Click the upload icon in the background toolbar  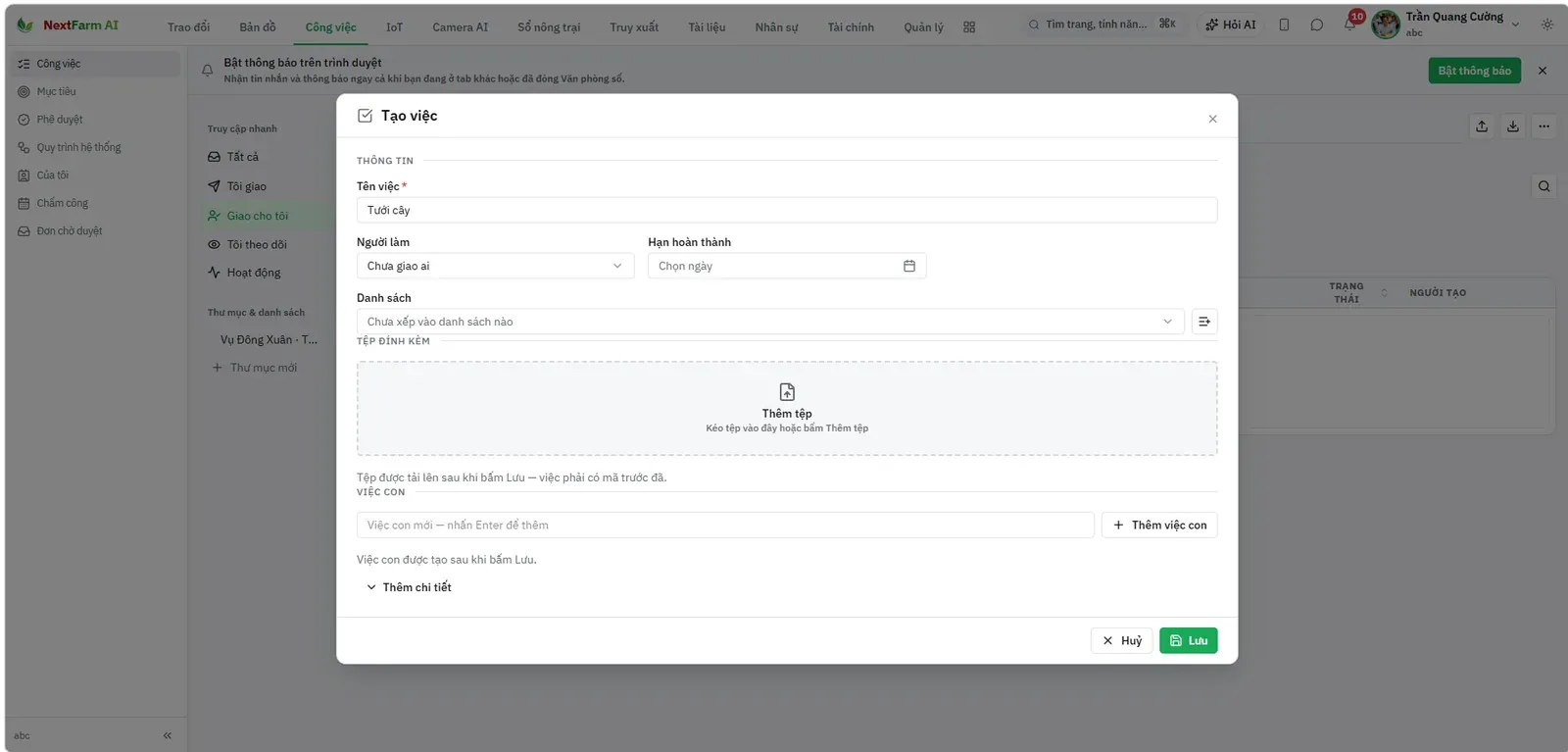tap(1482, 126)
